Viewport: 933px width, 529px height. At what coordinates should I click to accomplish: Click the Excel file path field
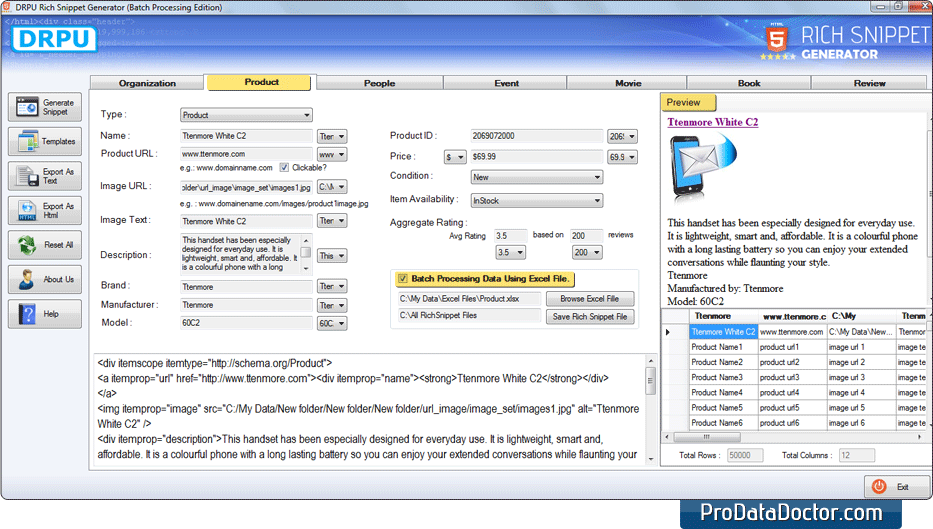(469, 299)
